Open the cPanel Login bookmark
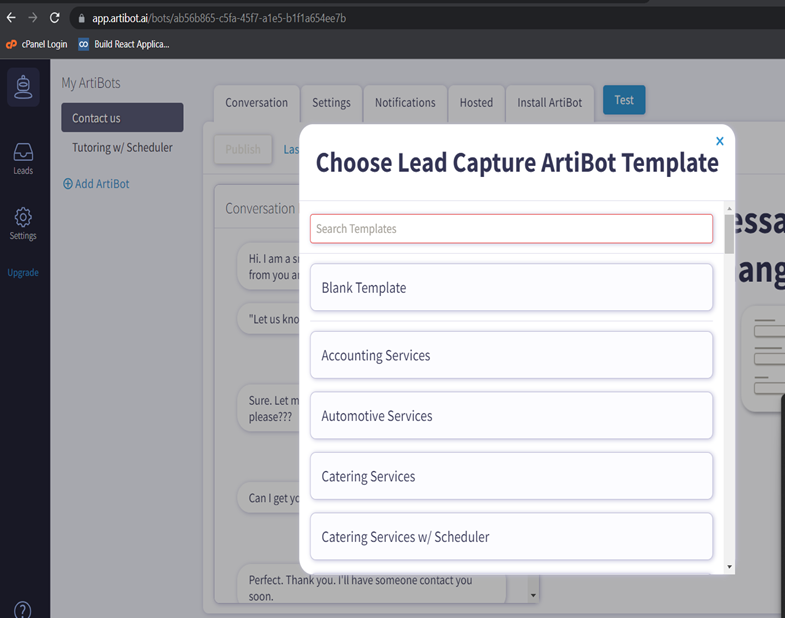Image resolution: width=785 pixels, height=618 pixels. pyautogui.click(x=37, y=44)
